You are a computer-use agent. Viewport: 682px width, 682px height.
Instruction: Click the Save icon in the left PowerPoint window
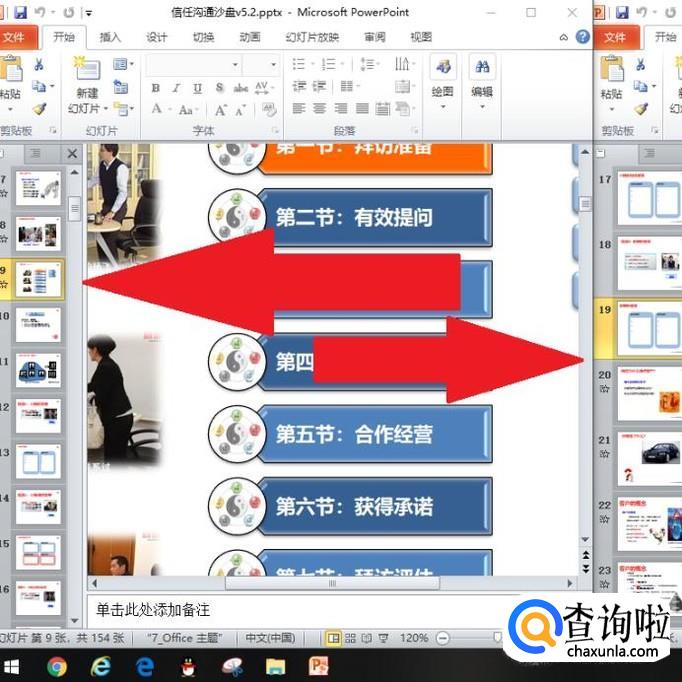tap(20, 13)
